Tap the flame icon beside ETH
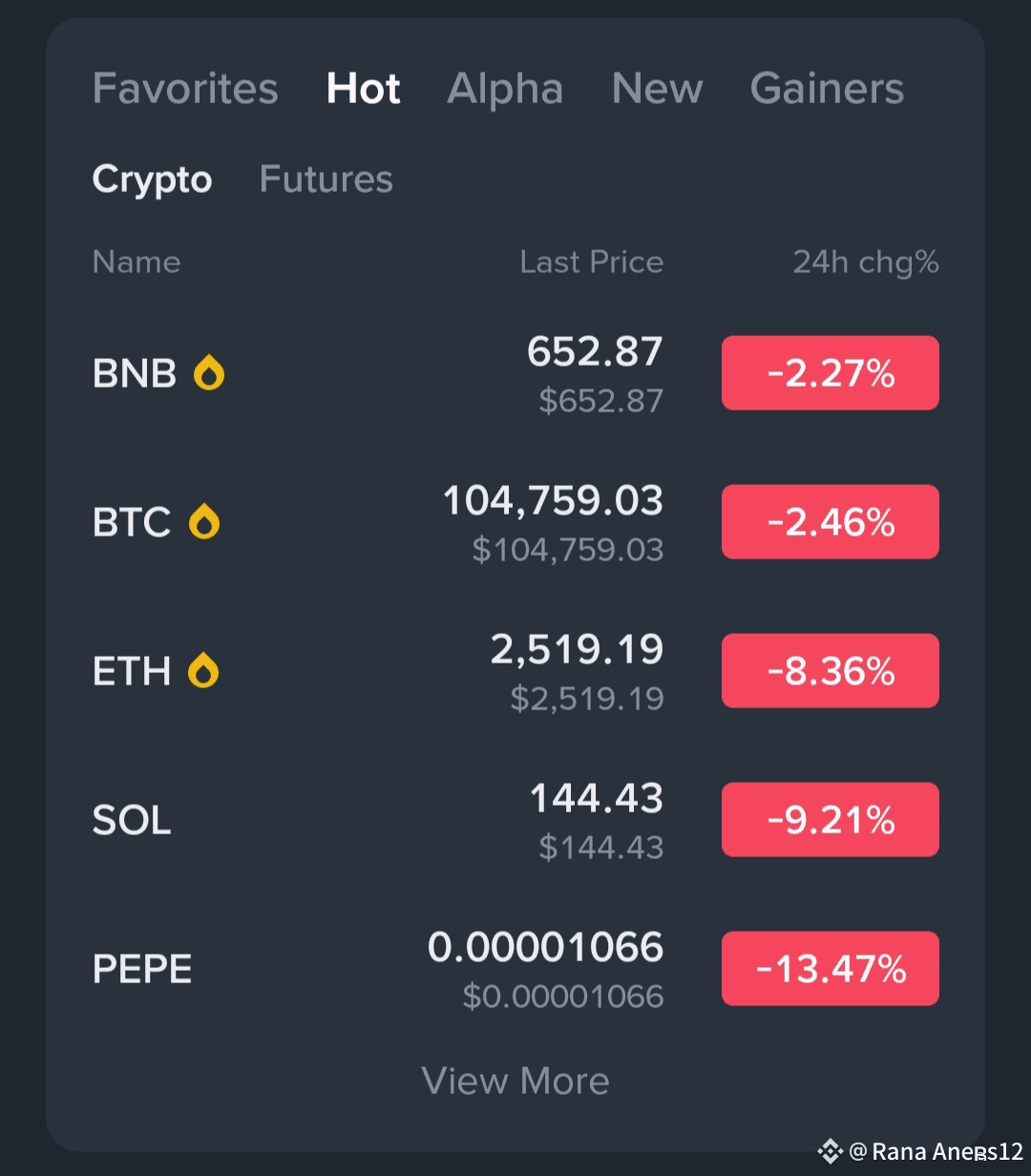1031x1176 pixels. [x=203, y=671]
